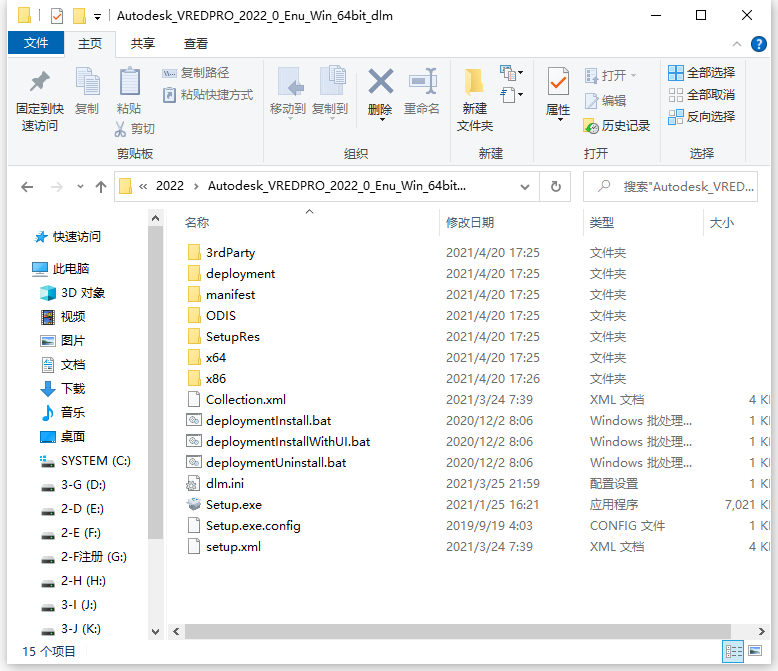Collapse the ribbon with chevron

coord(737,44)
